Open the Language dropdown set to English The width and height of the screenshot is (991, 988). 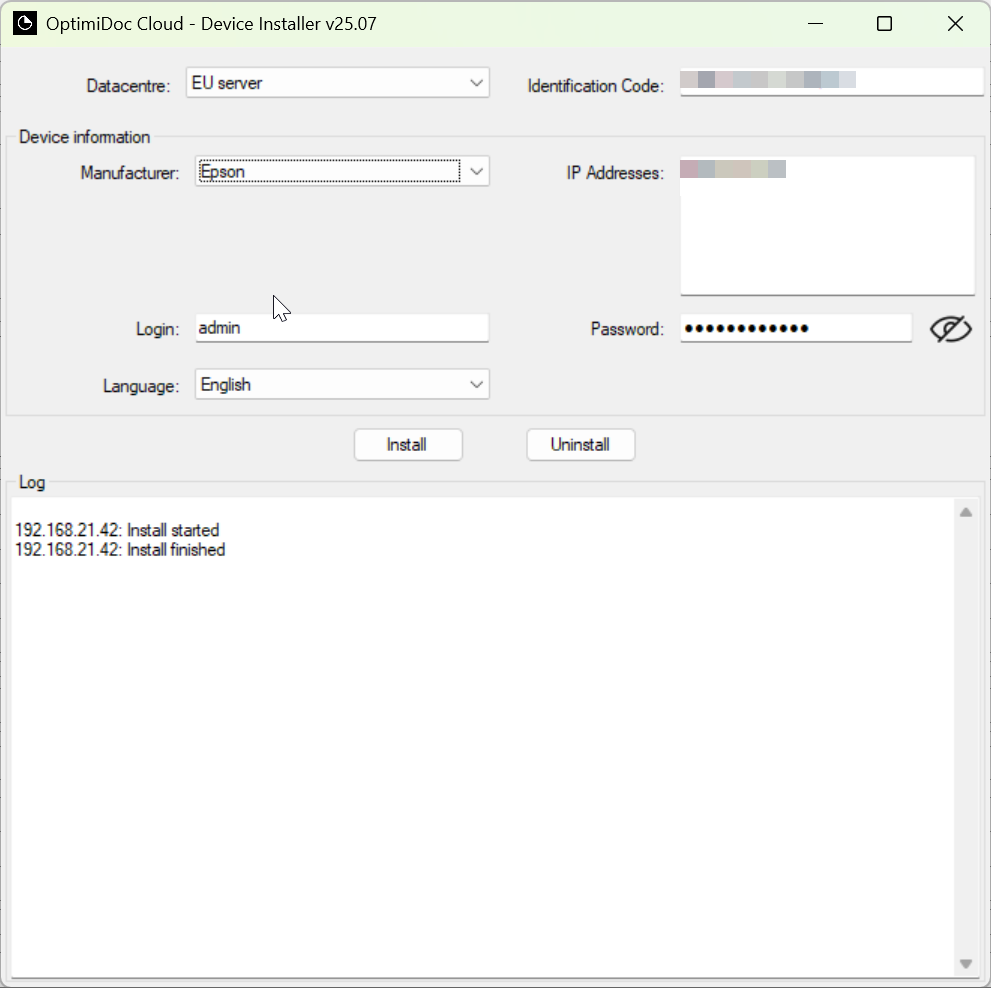coord(342,385)
